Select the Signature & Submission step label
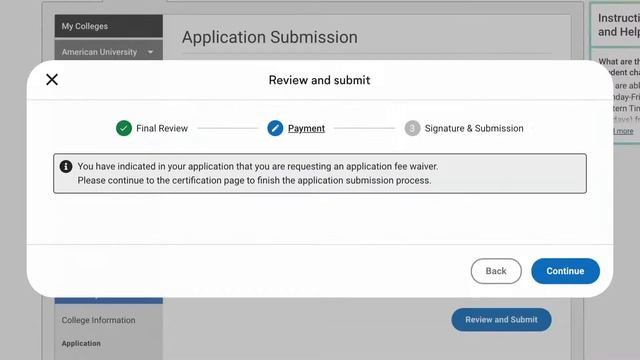 point(474,128)
